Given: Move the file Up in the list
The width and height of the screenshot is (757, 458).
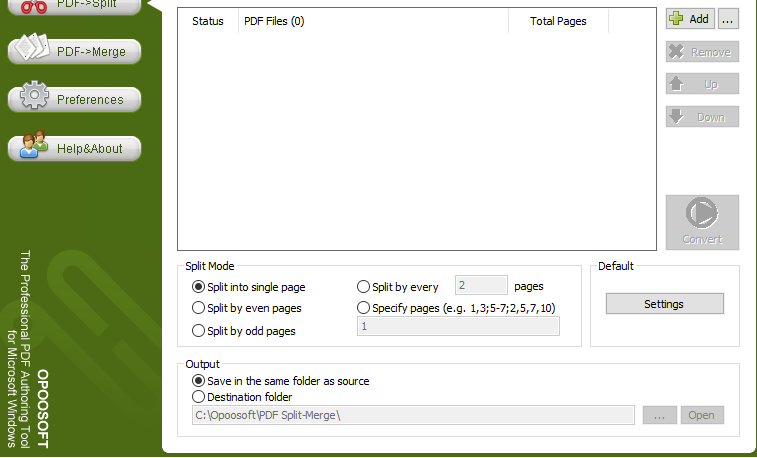Looking at the screenshot, I should tap(702, 84).
